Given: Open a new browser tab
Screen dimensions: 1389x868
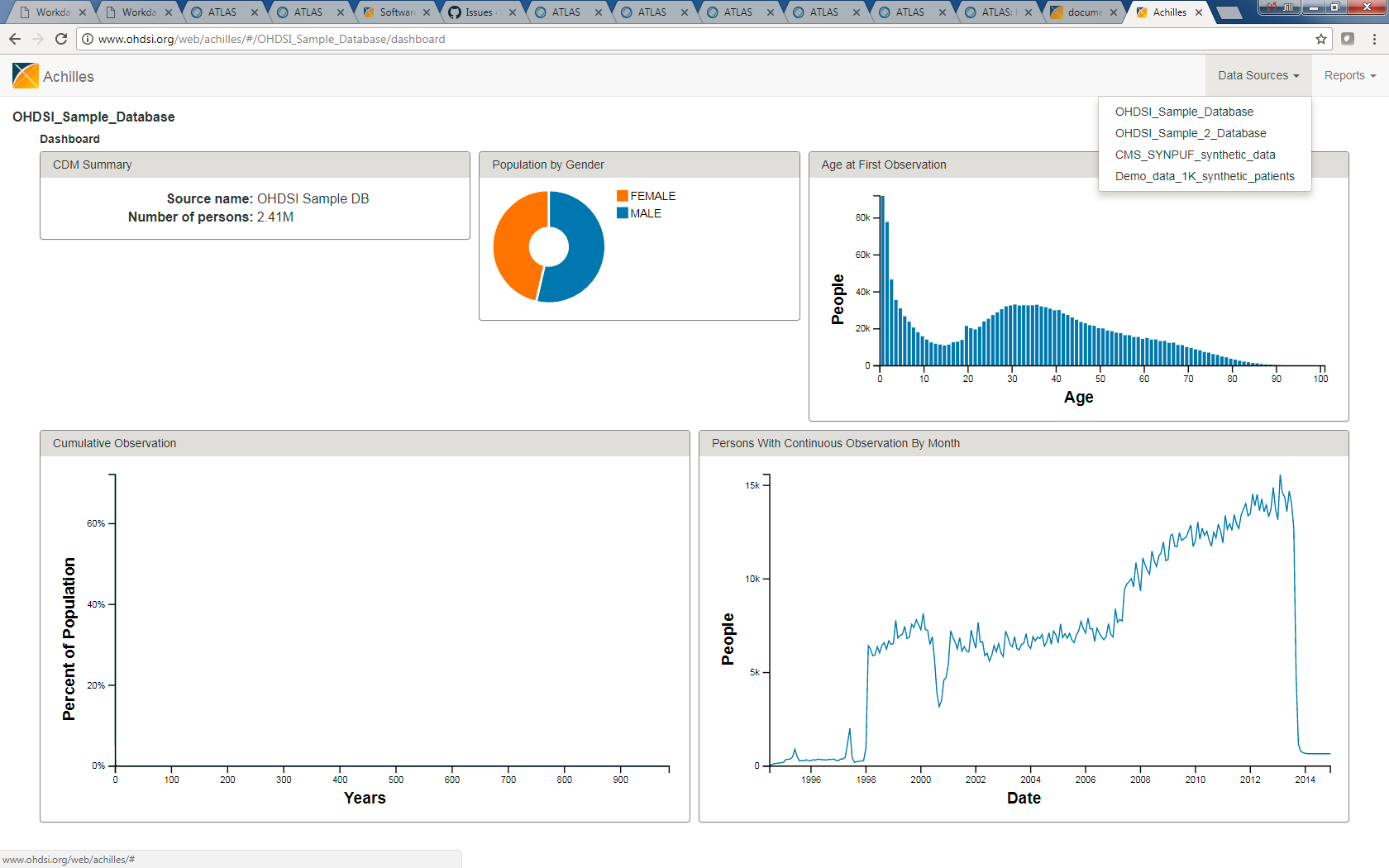Looking at the screenshot, I should [x=1229, y=12].
